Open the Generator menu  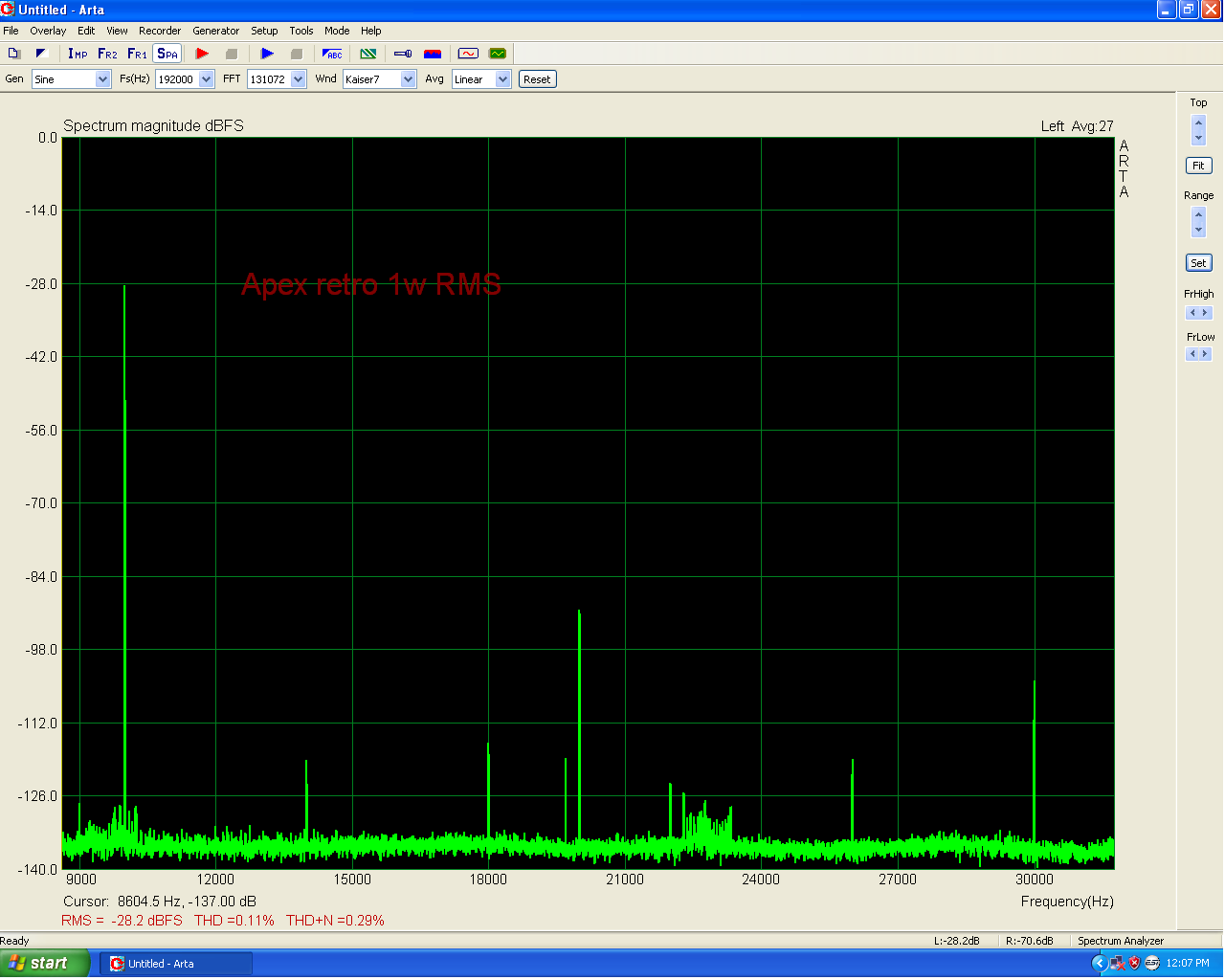click(x=215, y=31)
